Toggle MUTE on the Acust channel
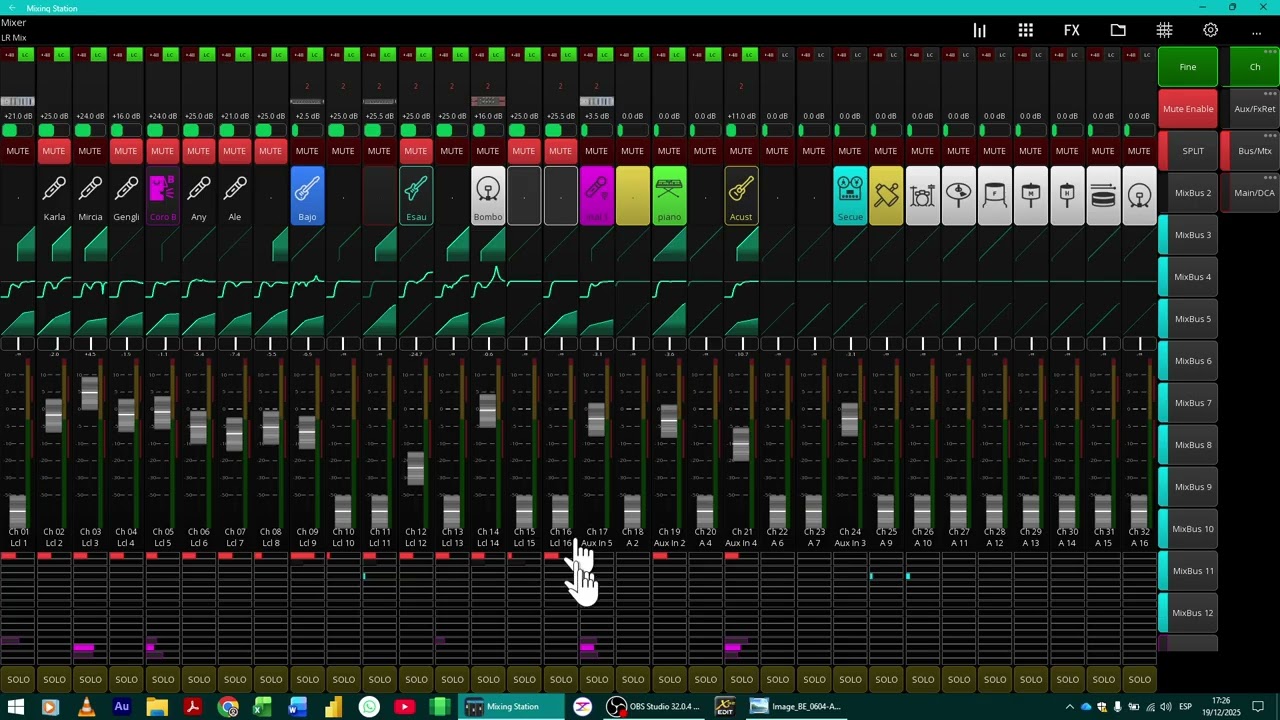Viewport: 1280px width, 720px height. [x=741, y=151]
